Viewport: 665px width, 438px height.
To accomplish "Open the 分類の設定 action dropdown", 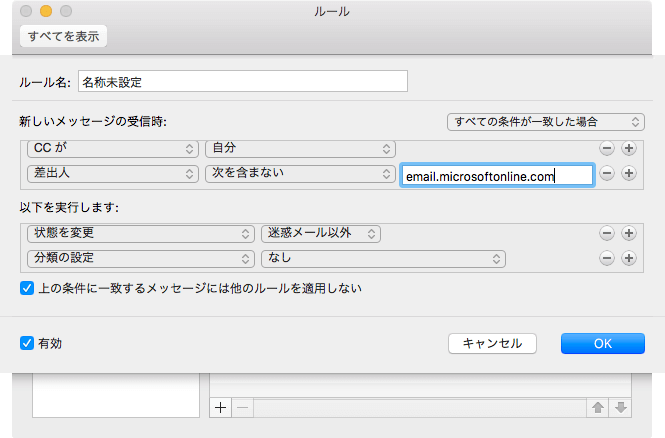I will click(x=141, y=259).
